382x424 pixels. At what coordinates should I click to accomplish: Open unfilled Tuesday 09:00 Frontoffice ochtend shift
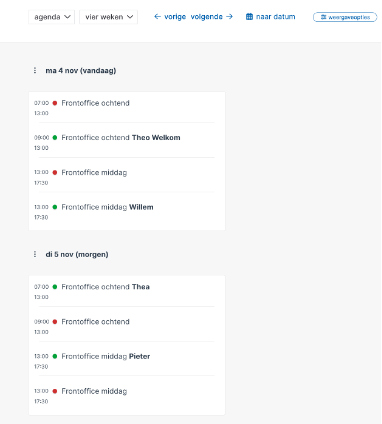click(127, 326)
